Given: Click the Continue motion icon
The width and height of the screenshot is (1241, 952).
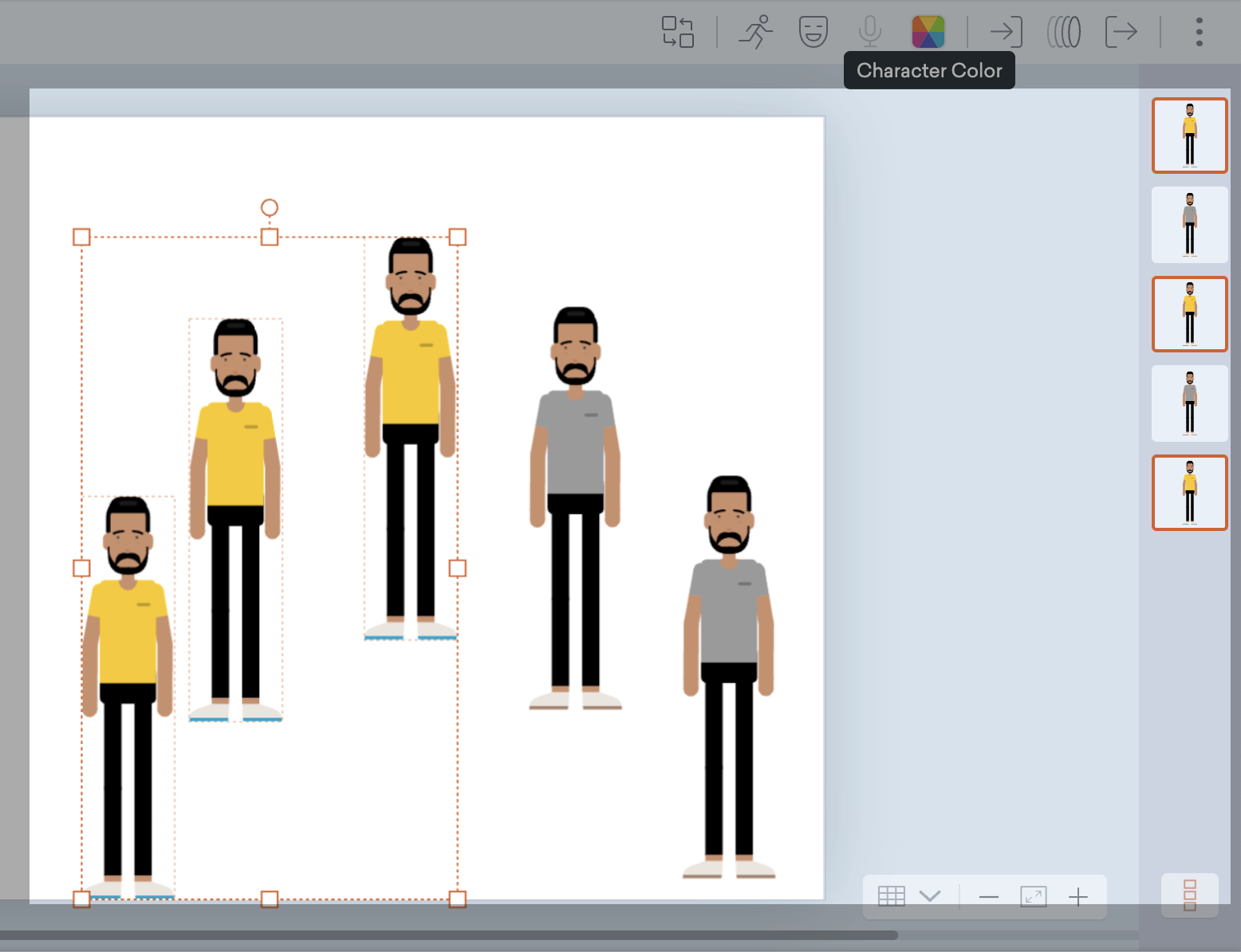Looking at the screenshot, I should click(1064, 32).
